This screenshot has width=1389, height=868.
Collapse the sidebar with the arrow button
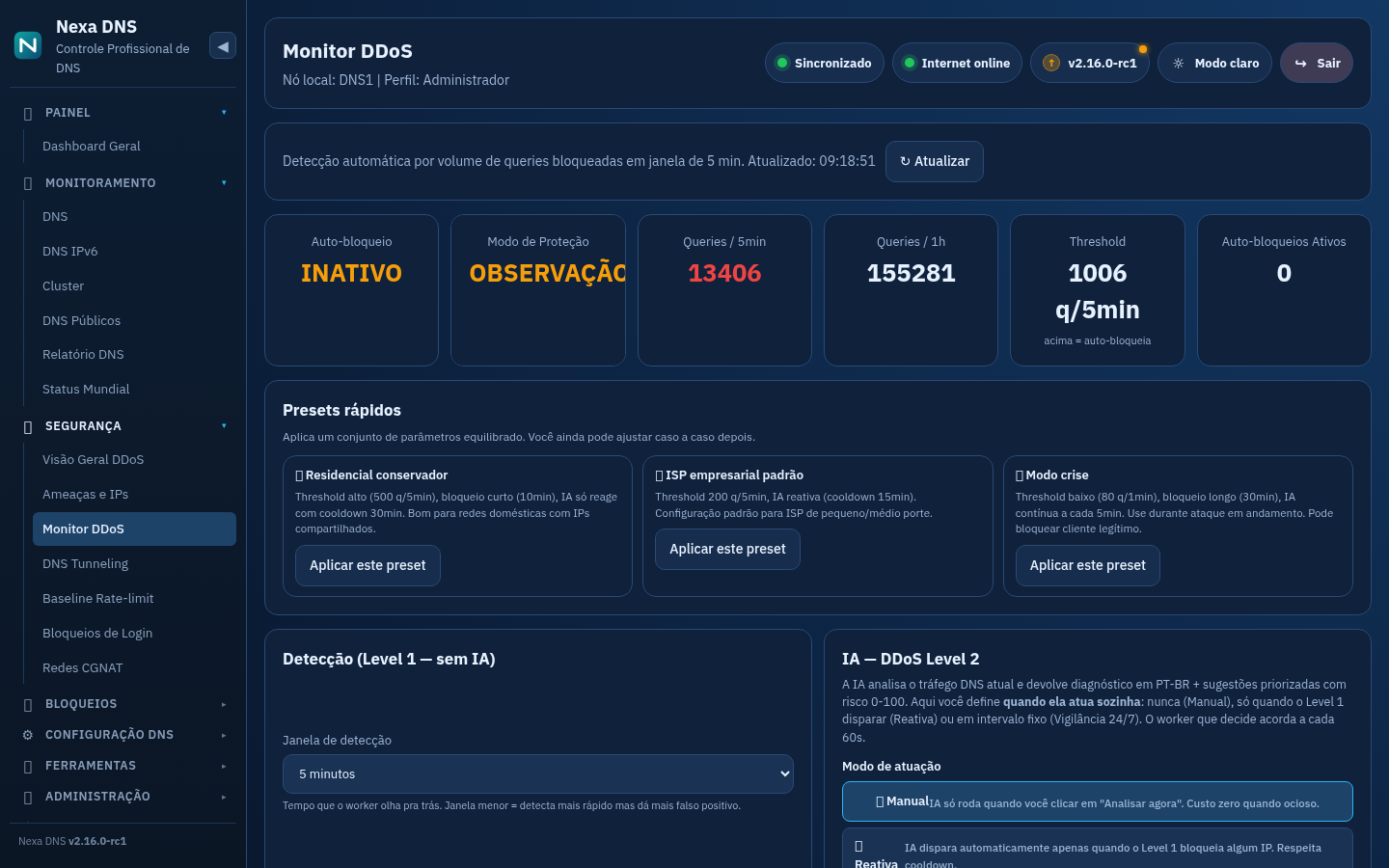pyautogui.click(x=223, y=45)
